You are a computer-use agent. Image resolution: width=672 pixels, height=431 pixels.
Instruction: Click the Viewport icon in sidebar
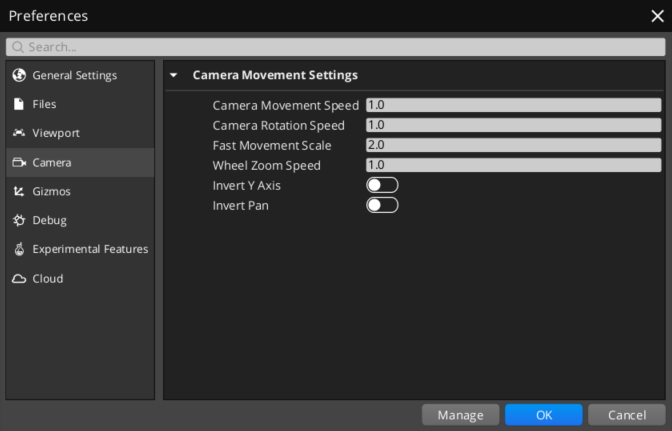(x=19, y=133)
